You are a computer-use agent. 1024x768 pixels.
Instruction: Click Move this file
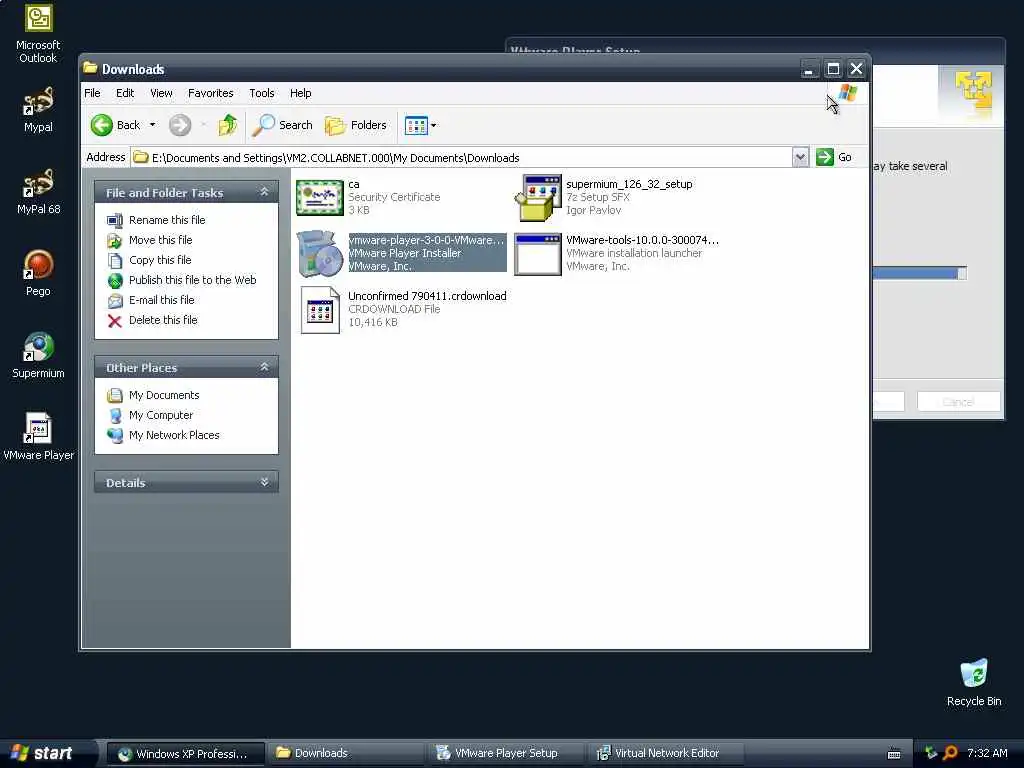(161, 240)
